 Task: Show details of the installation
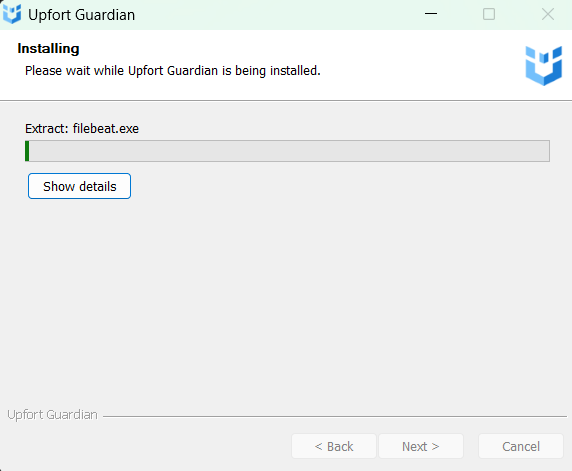[80, 186]
